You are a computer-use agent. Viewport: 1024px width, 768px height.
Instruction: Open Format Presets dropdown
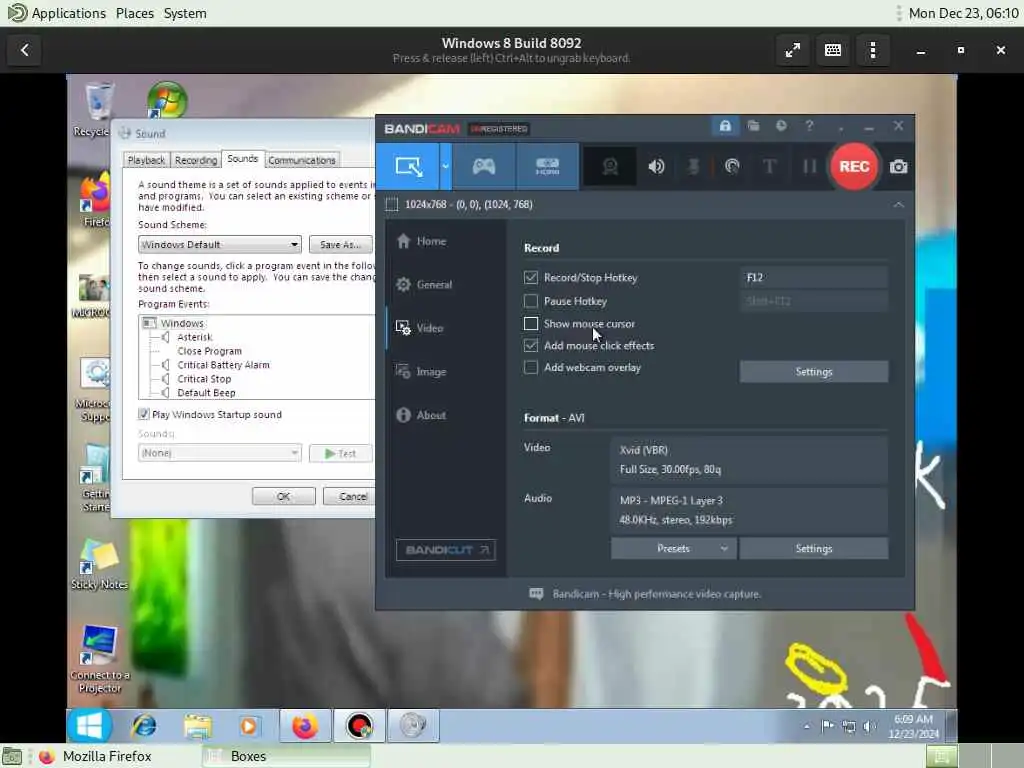(673, 549)
